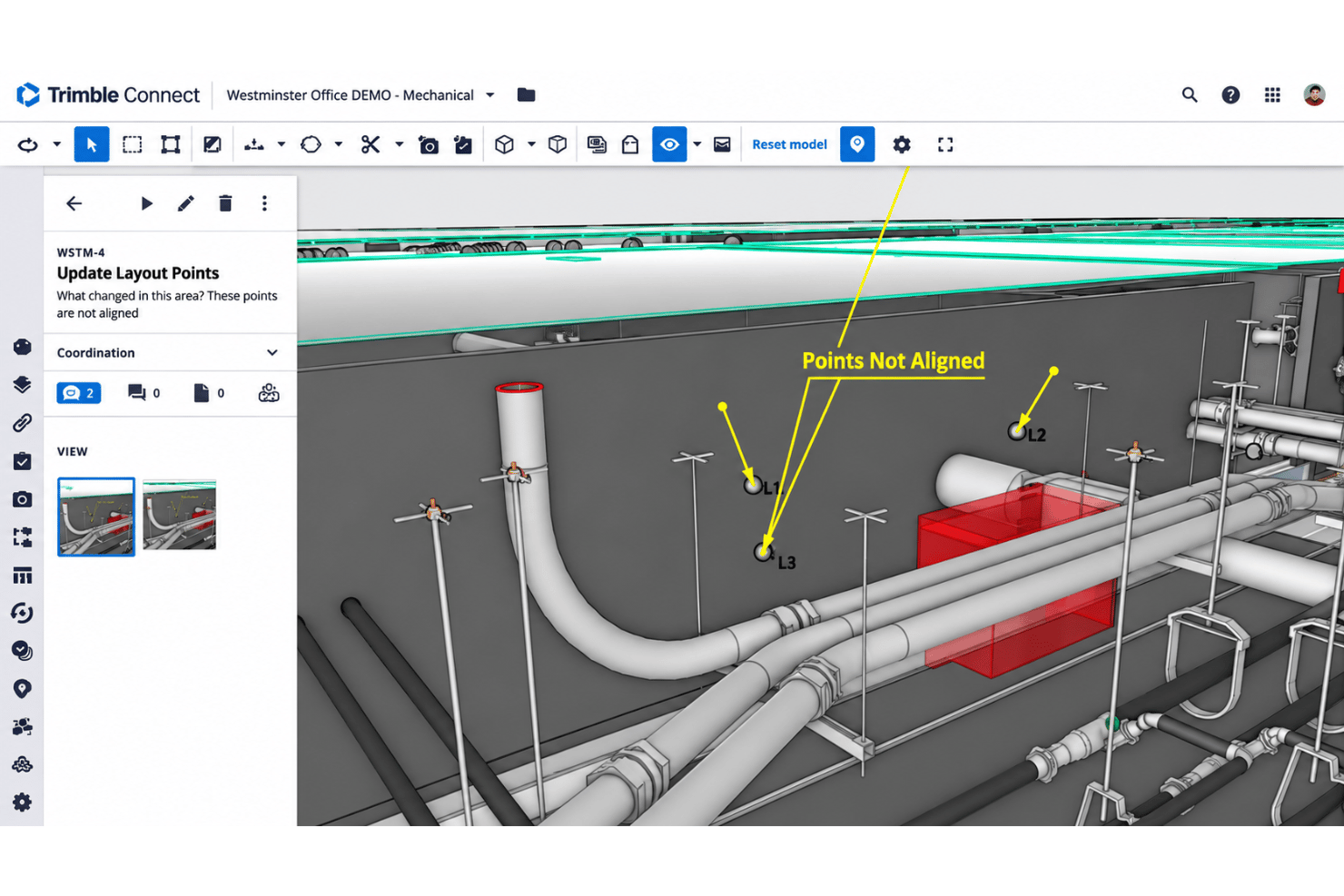Viewport: 1344px width, 896px height.
Task: Go back with the panel's left arrow
Action: [74, 203]
